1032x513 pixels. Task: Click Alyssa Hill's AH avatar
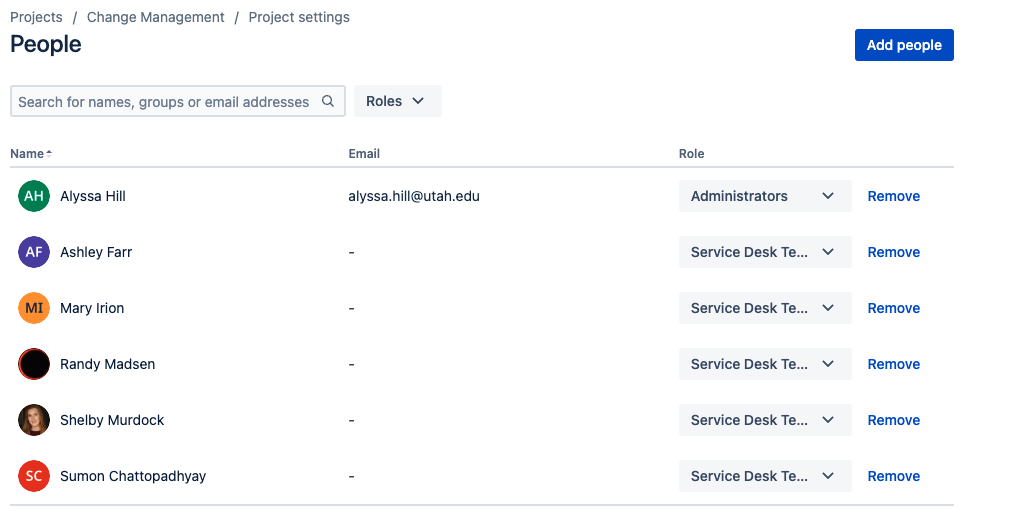coord(34,196)
